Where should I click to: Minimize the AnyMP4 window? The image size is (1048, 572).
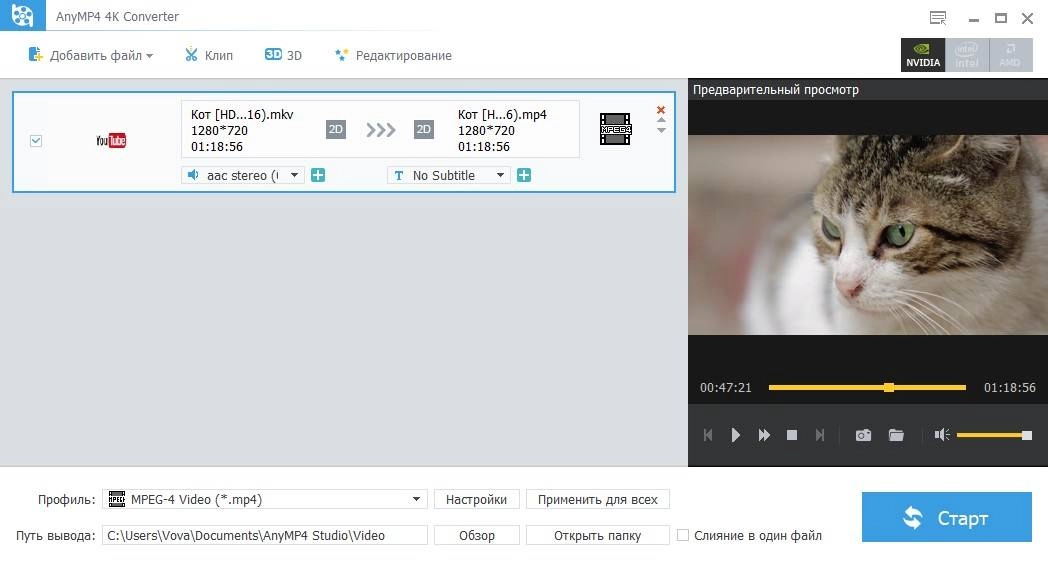974,19
